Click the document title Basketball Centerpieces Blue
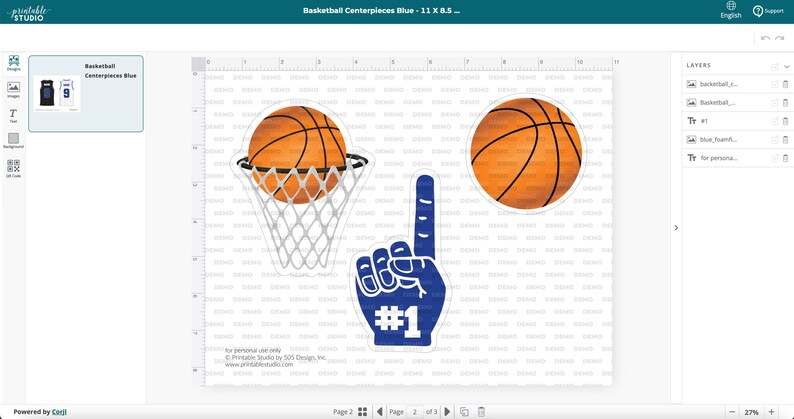This screenshot has width=794, height=419. coord(381,11)
